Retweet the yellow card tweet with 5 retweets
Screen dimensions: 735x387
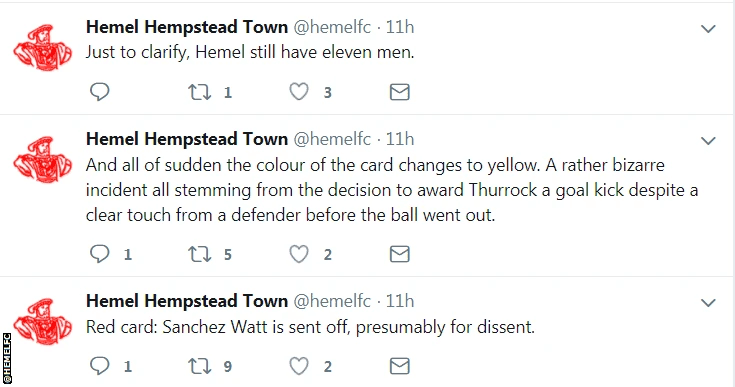[200, 254]
